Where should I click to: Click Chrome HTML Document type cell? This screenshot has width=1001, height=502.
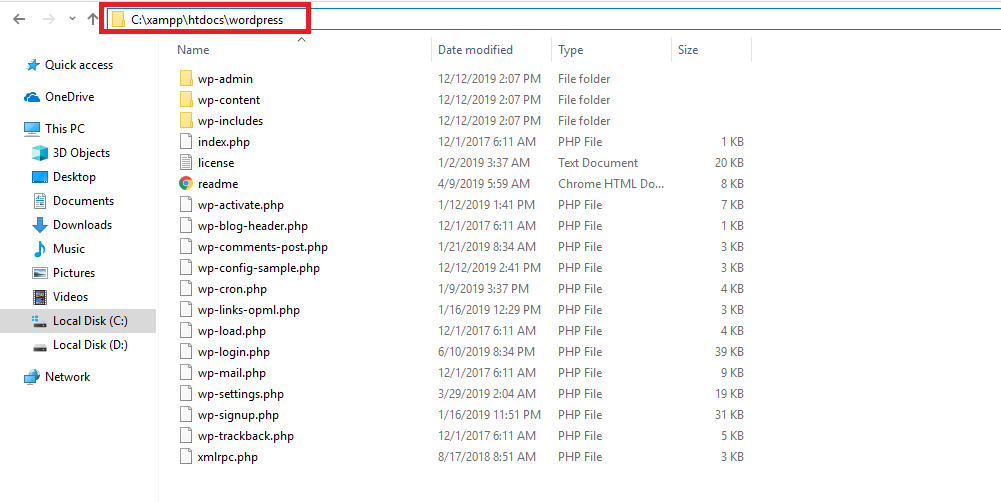coord(611,184)
